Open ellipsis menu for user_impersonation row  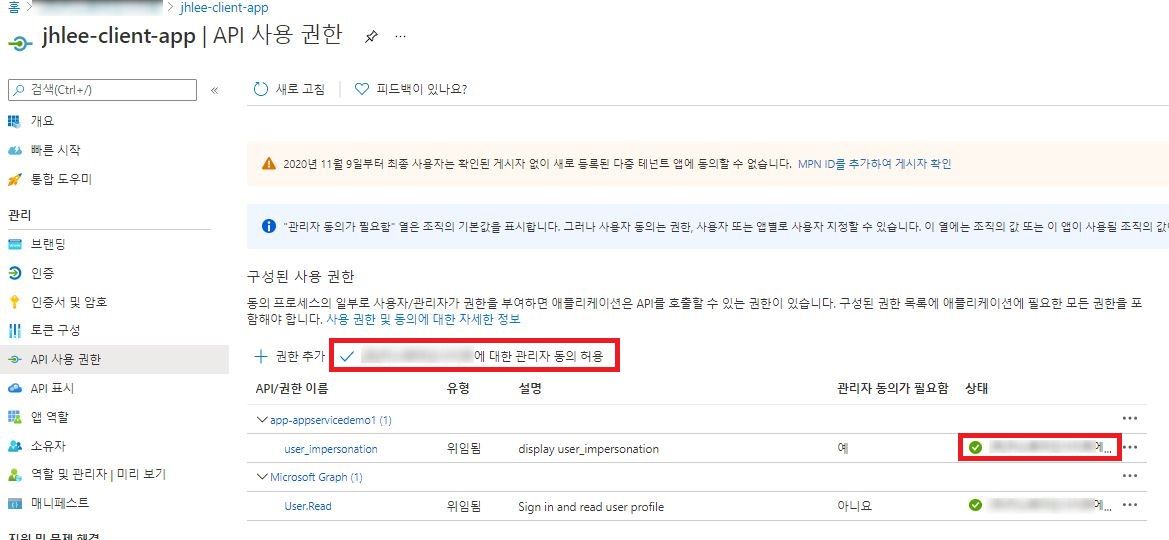[1130, 448]
